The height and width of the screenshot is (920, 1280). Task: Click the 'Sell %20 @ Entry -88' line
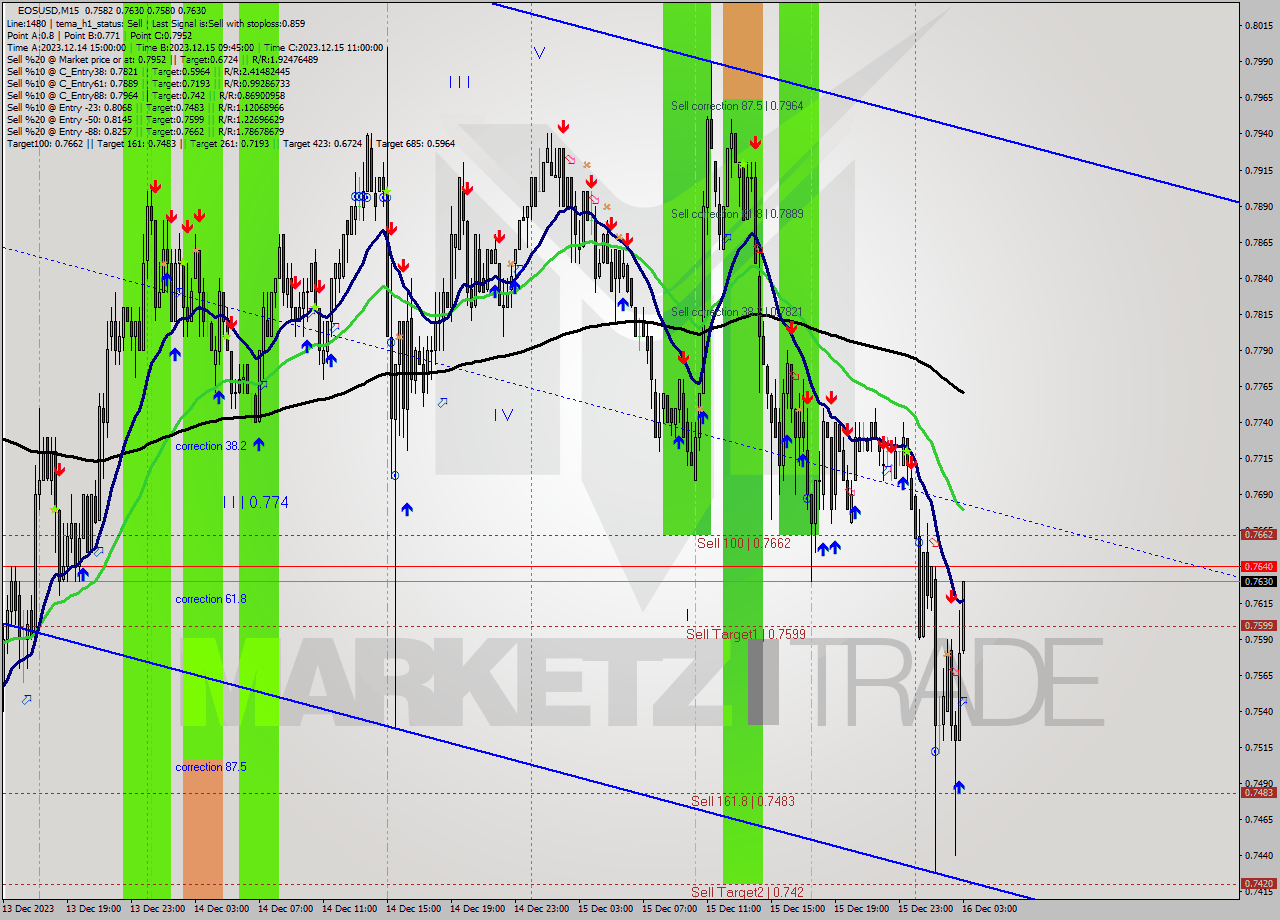(146, 131)
